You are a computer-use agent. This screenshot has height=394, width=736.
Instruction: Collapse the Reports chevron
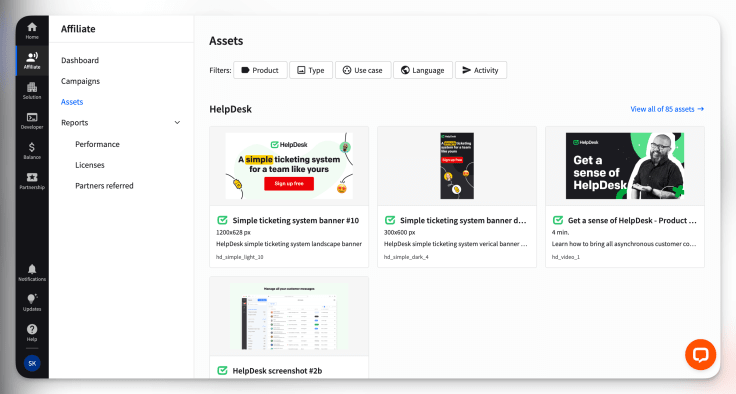tap(177, 123)
